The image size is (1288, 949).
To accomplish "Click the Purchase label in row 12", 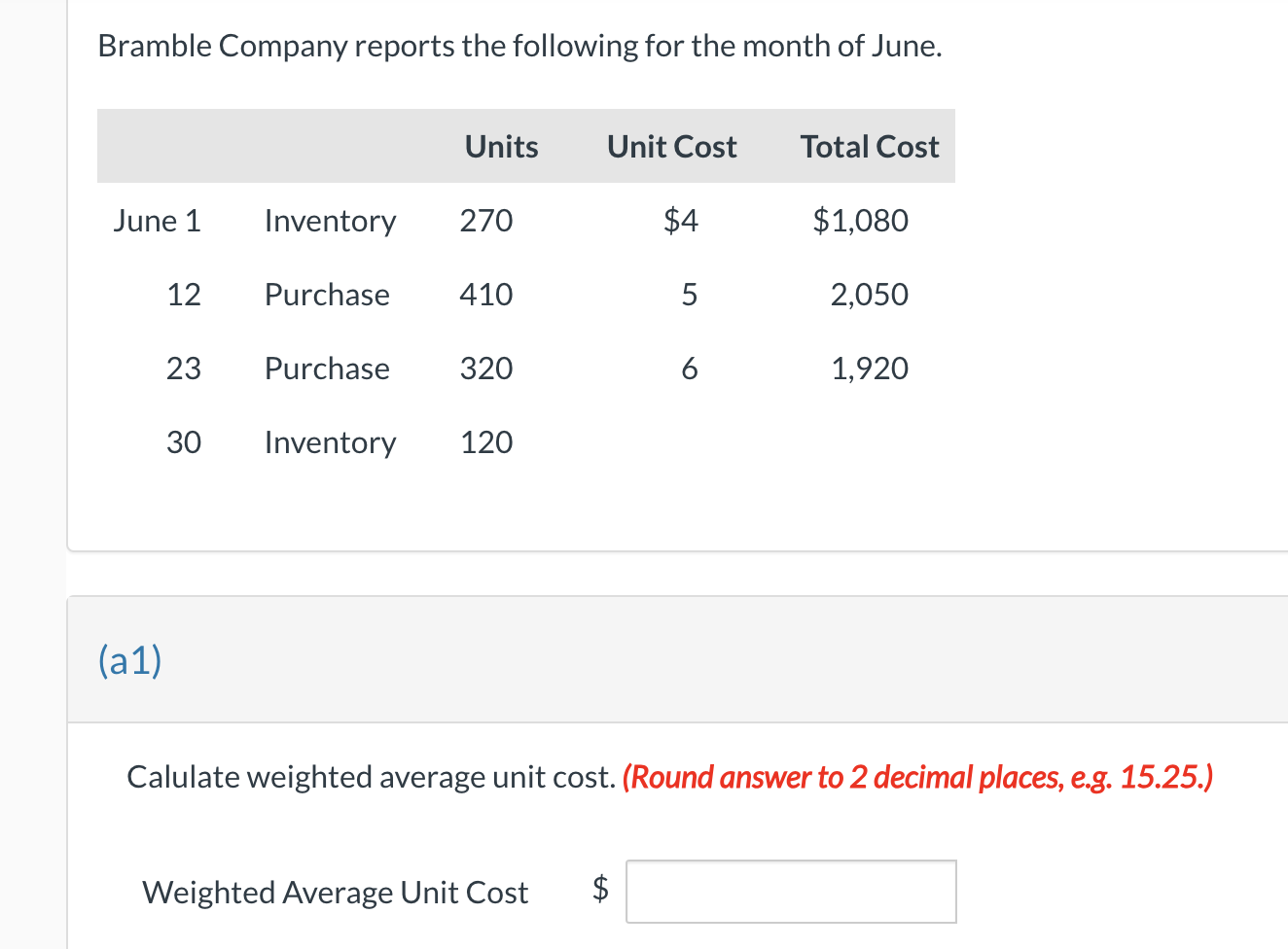I will 327,295.
